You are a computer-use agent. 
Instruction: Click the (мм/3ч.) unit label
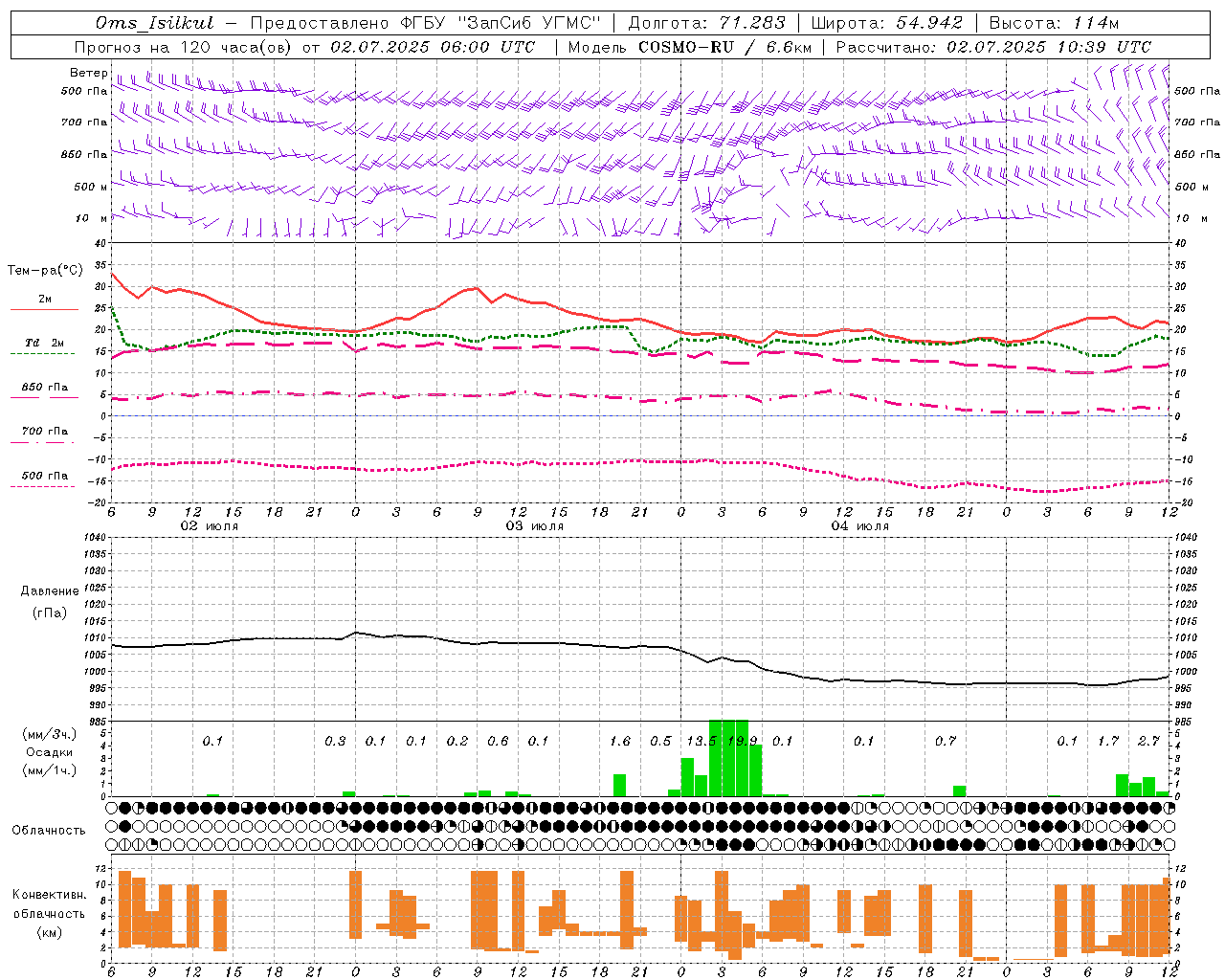point(50,734)
